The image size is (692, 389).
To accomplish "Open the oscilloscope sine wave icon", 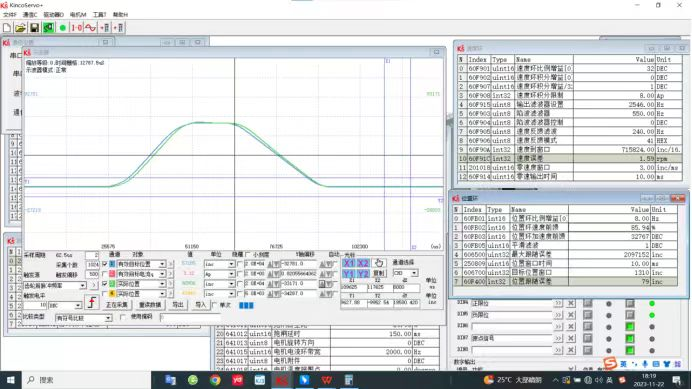I will (90, 28).
